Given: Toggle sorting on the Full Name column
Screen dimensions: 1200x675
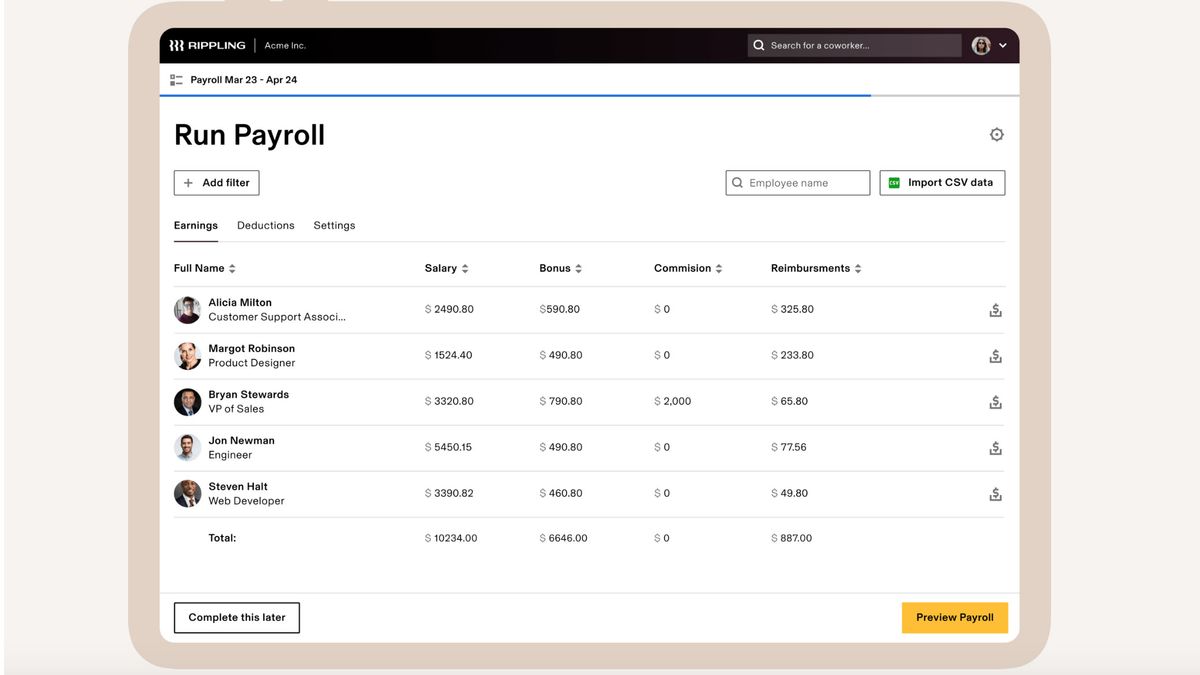Looking at the screenshot, I should point(231,268).
